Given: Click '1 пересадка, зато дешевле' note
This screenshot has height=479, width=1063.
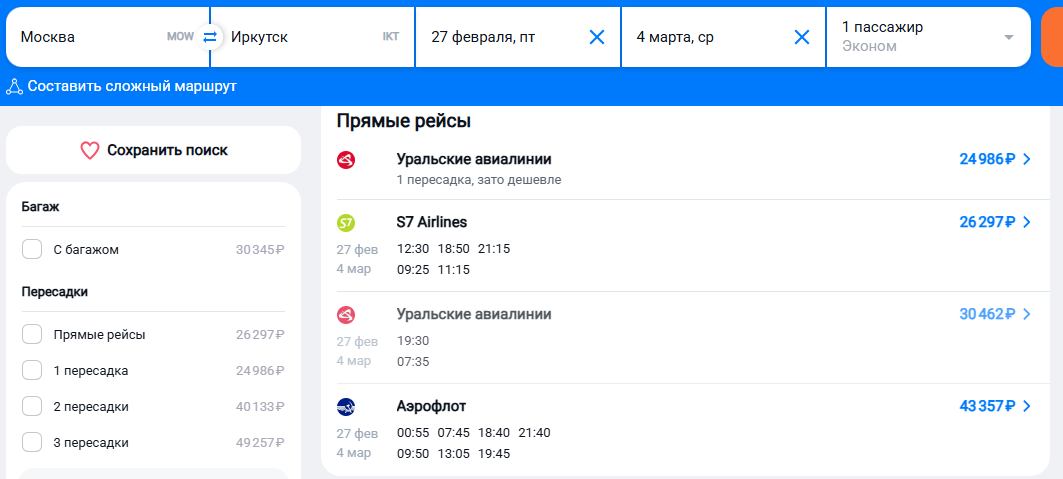Looking at the screenshot, I should [x=479, y=180].
